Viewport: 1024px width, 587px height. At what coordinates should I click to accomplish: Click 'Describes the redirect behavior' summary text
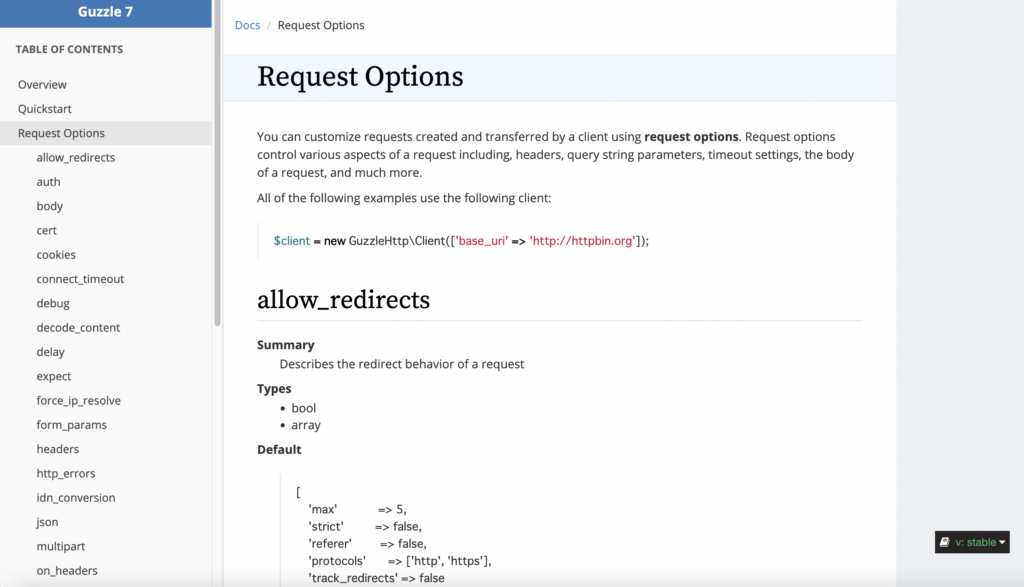(x=402, y=364)
